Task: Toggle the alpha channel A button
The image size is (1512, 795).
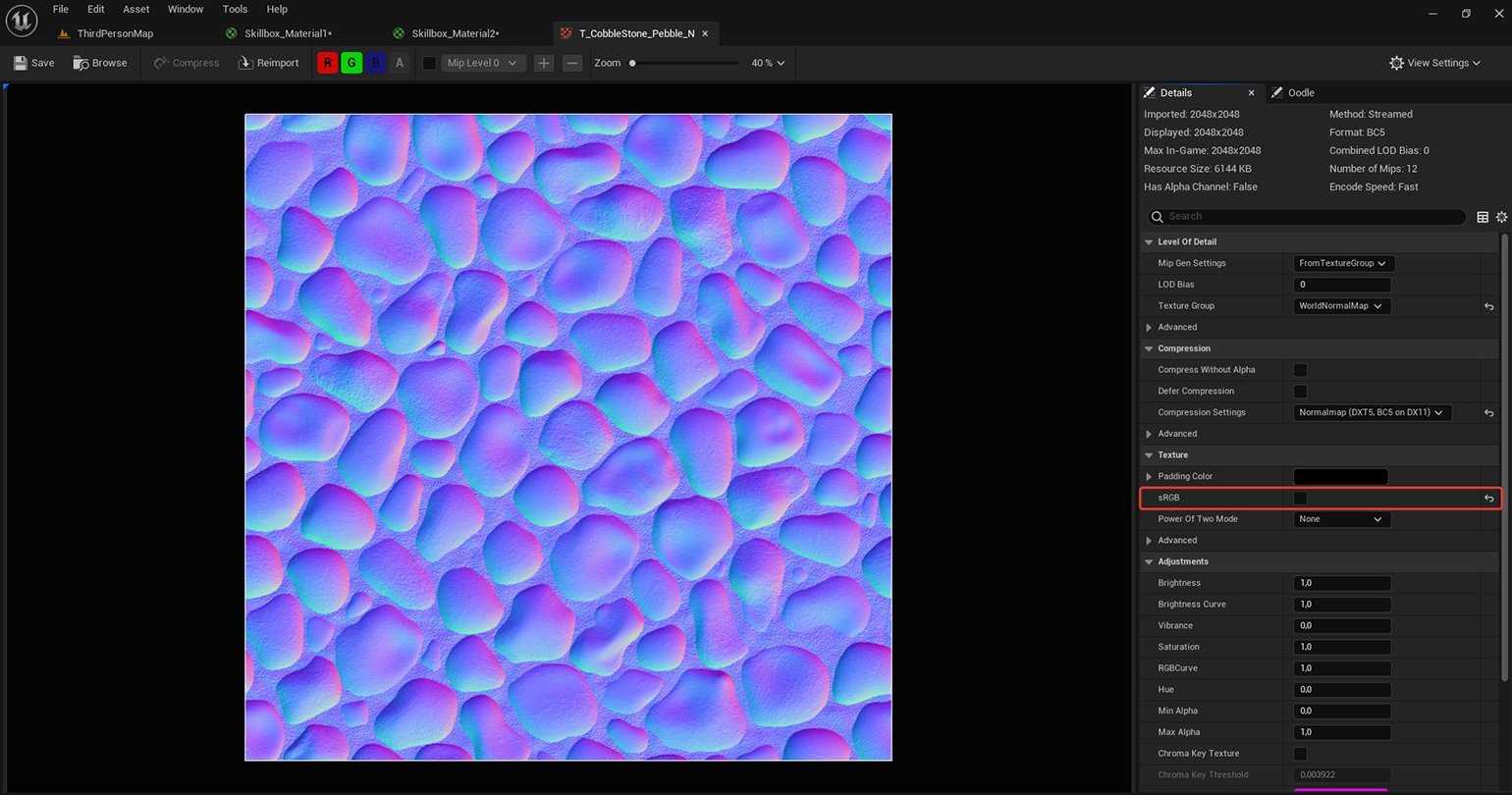Action: click(x=399, y=63)
